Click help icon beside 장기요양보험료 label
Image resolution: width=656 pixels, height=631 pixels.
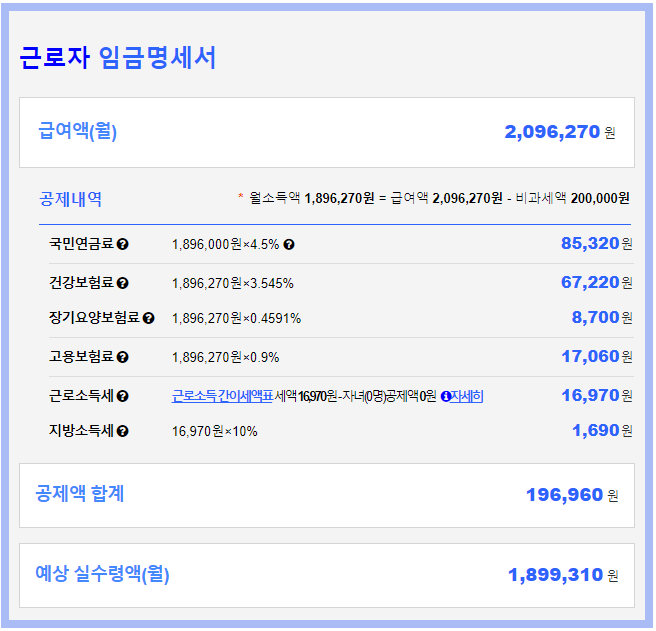[149, 319]
